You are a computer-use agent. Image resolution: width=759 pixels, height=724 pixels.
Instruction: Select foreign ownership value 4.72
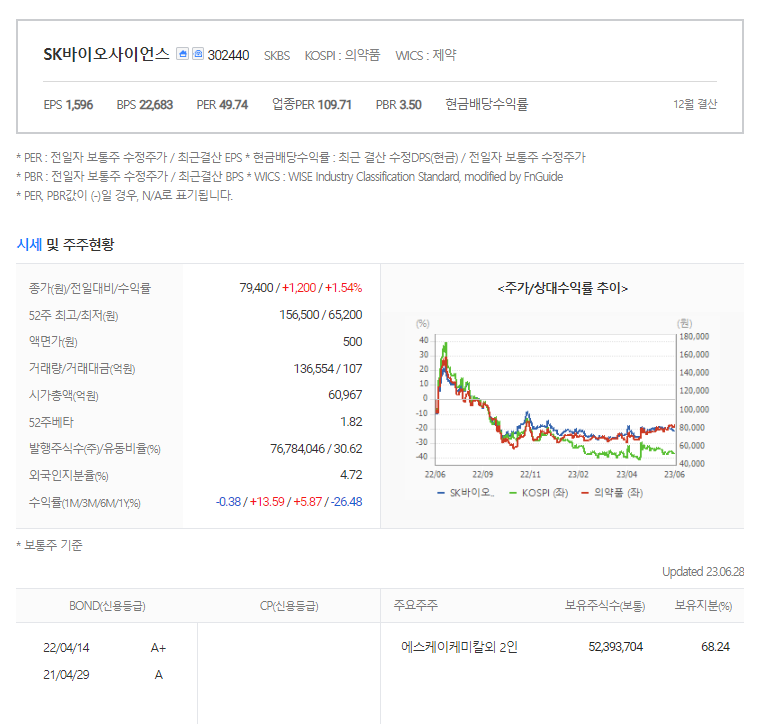tap(351, 475)
